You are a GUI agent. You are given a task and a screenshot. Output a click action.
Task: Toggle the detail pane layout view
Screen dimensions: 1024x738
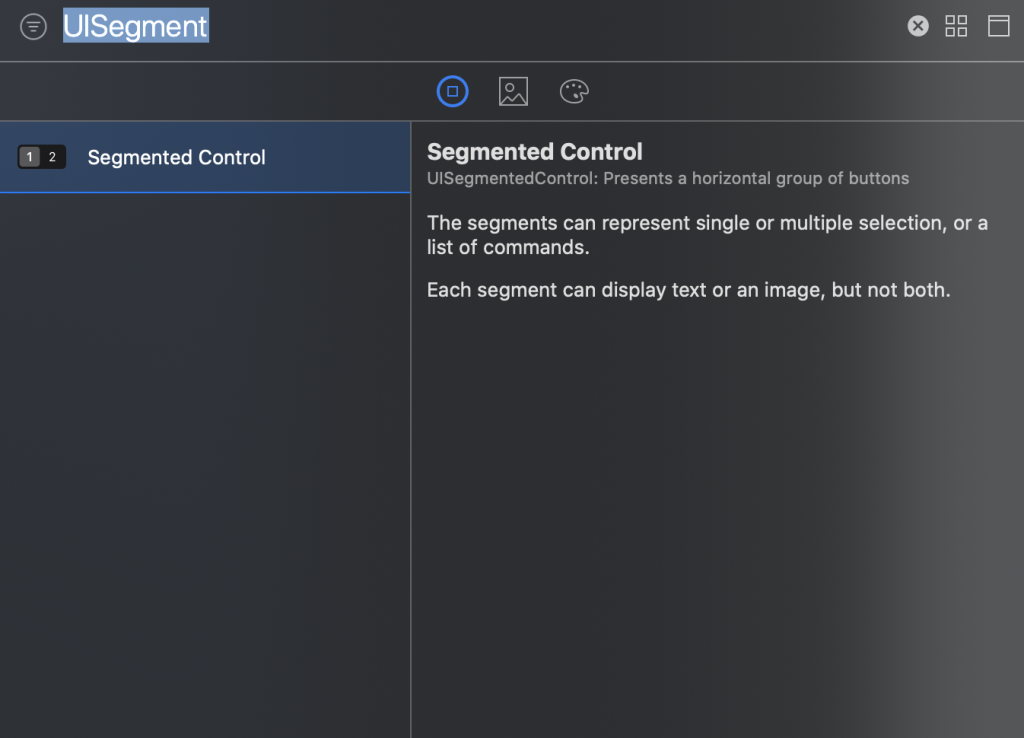998,26
